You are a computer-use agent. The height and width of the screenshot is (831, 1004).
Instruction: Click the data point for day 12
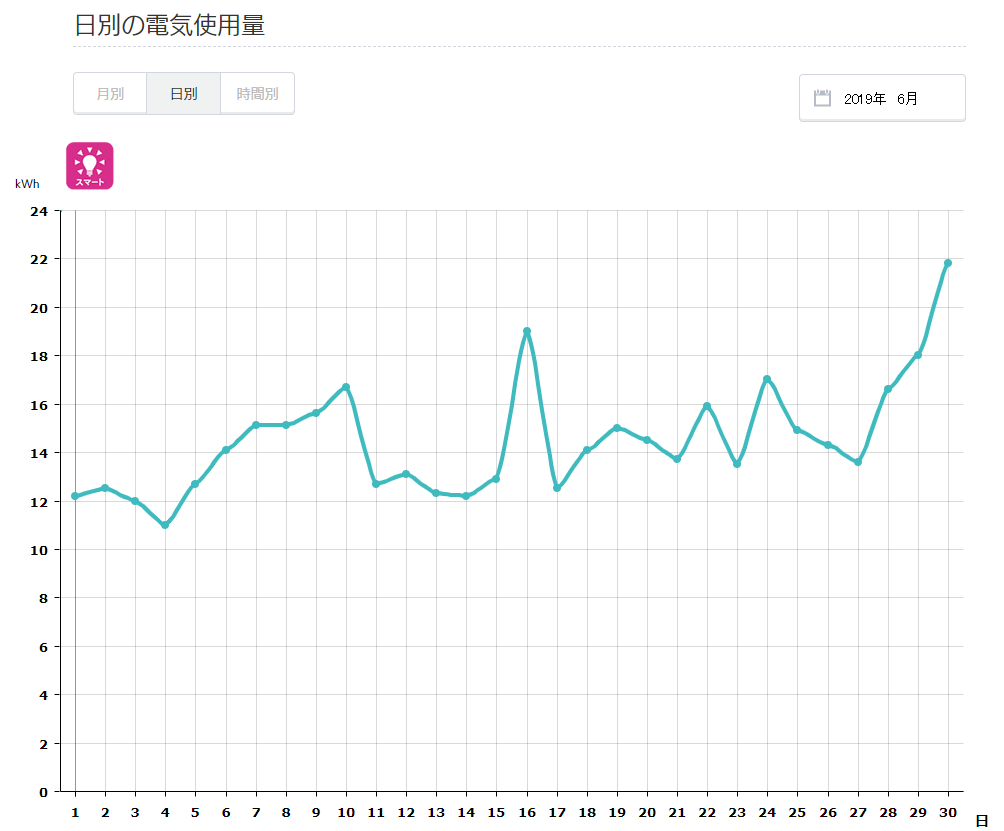[406, 474]
